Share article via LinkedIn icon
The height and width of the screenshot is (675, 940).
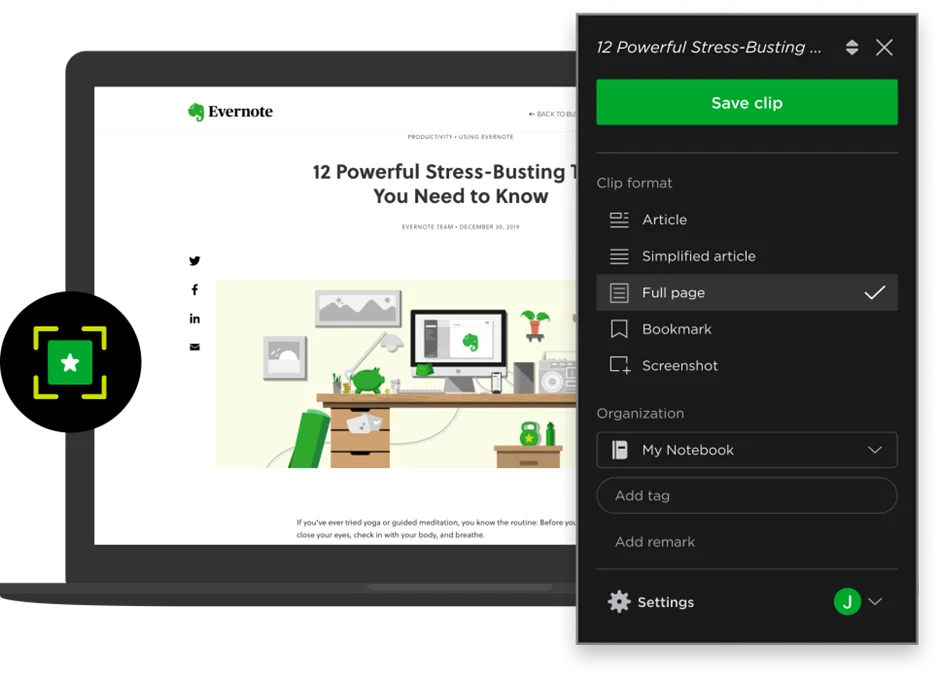click(195, 318)
